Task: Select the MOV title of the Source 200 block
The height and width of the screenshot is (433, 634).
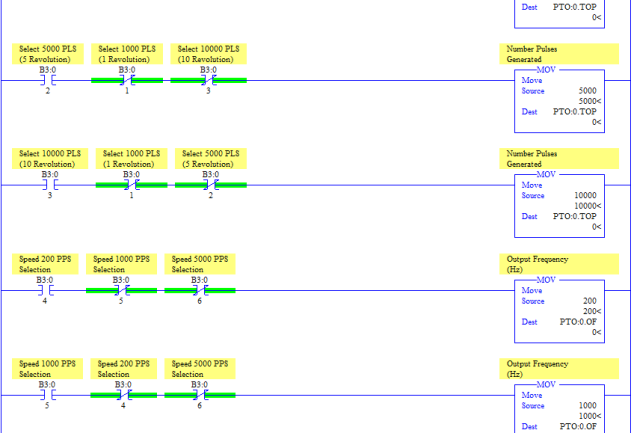Action: (546, 280)
